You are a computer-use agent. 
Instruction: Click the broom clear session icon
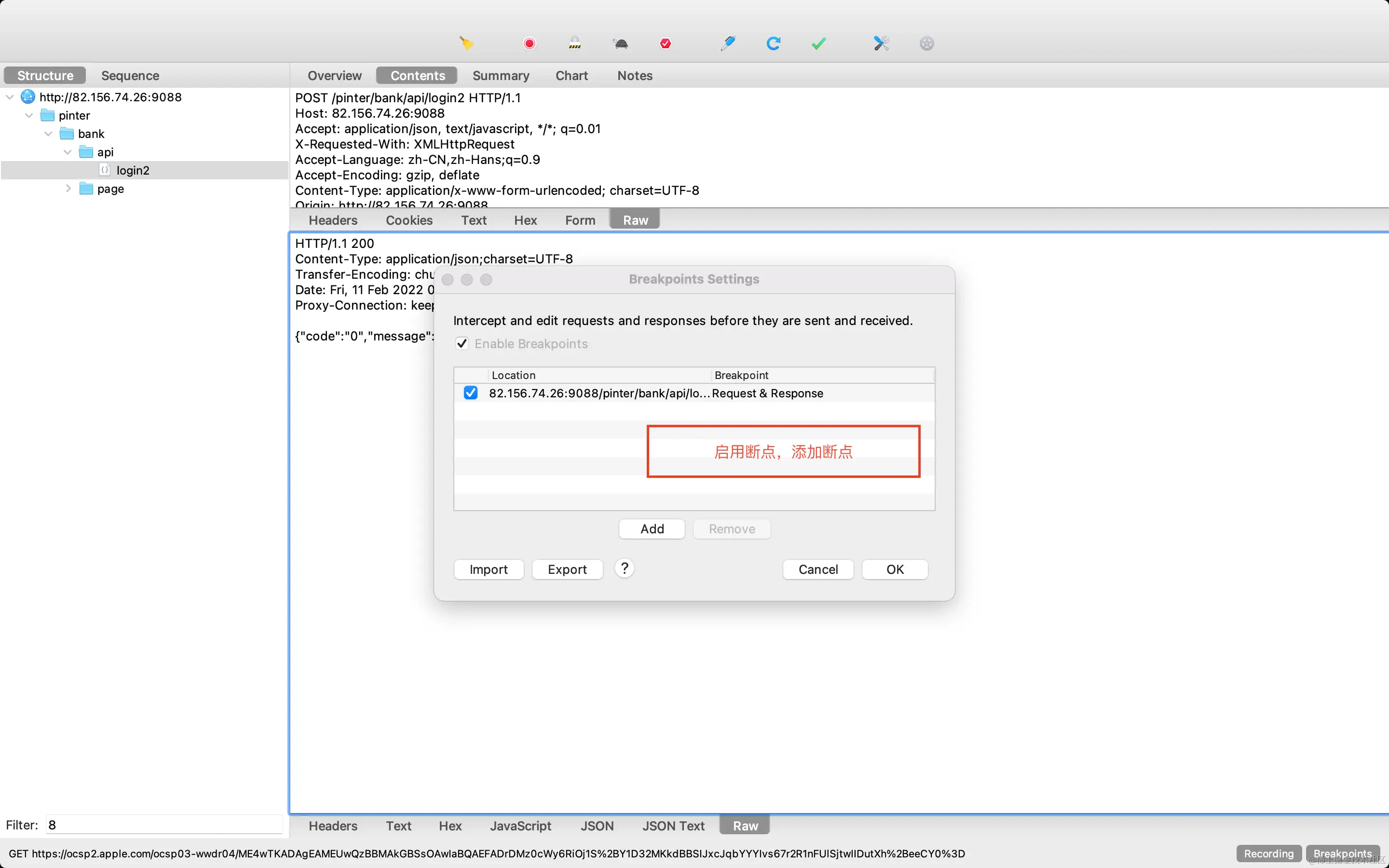[x=466, y=43]
